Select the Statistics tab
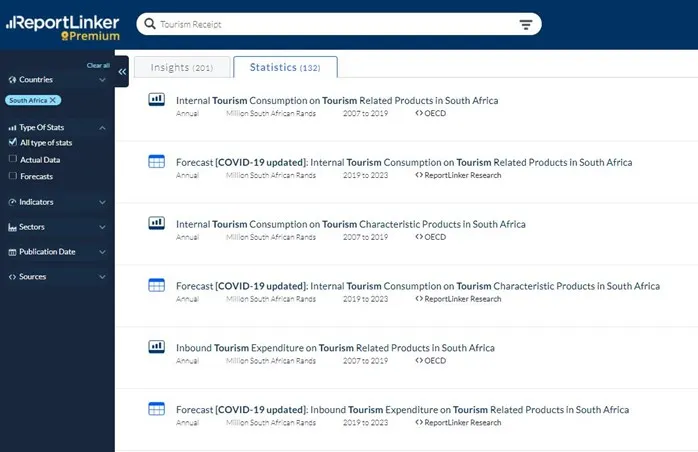The height and width of the screenshot is (452, 698). pyautogui.click(x=285, y=67)
